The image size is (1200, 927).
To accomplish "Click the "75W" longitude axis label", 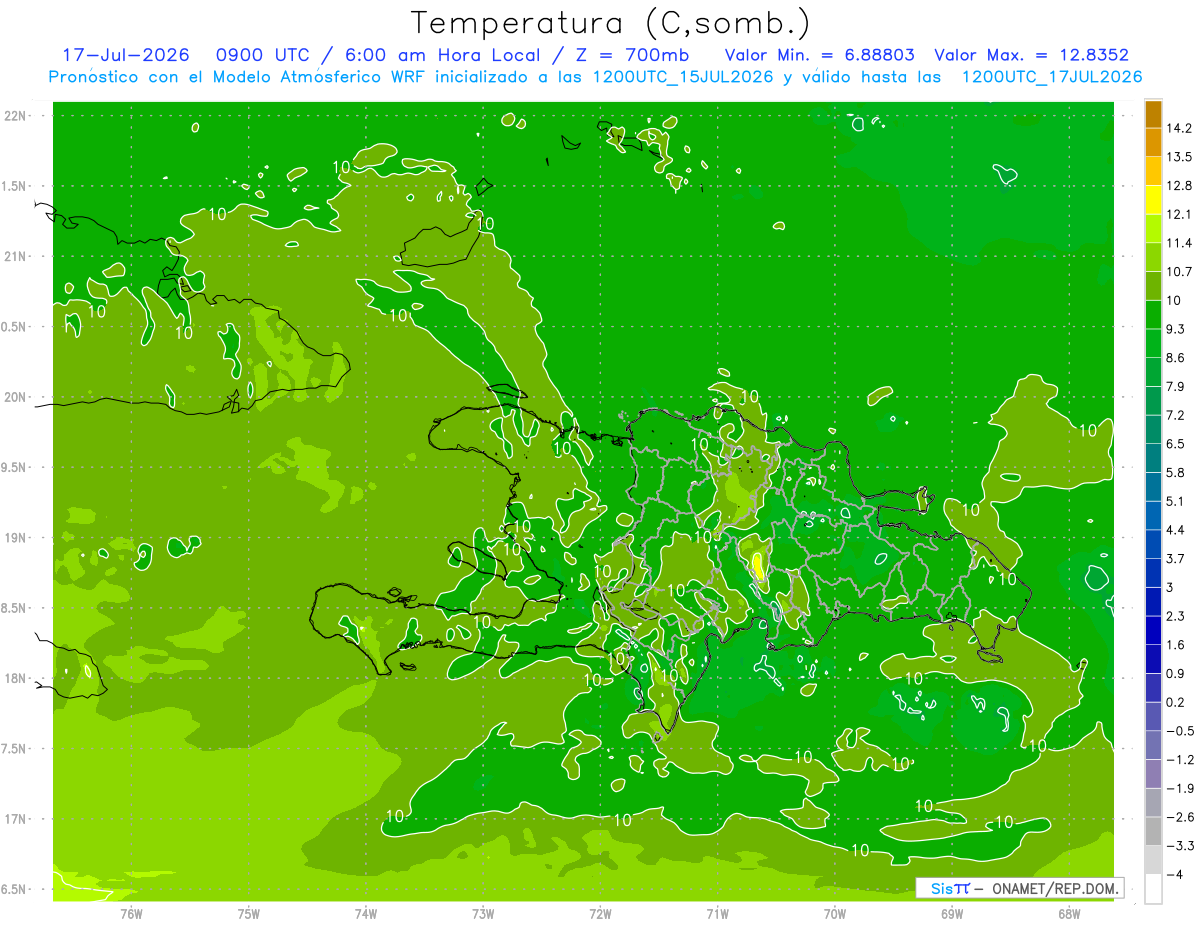I will click(249, 913).
